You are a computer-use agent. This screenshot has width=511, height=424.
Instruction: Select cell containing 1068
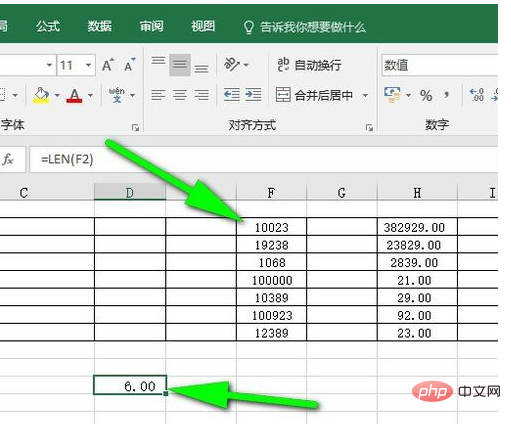click(x=271, y=262)
